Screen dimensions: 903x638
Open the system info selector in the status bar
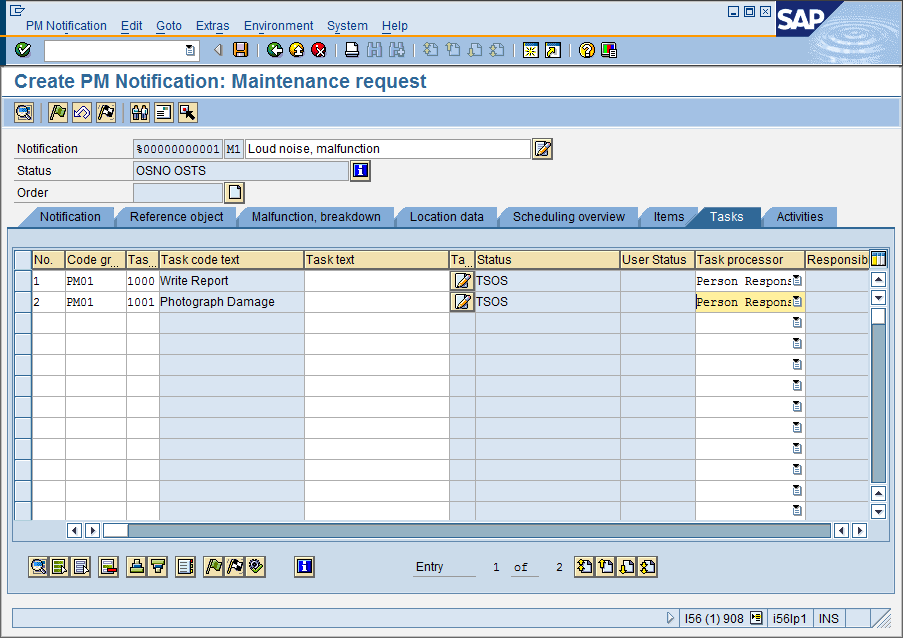(756, 618)
